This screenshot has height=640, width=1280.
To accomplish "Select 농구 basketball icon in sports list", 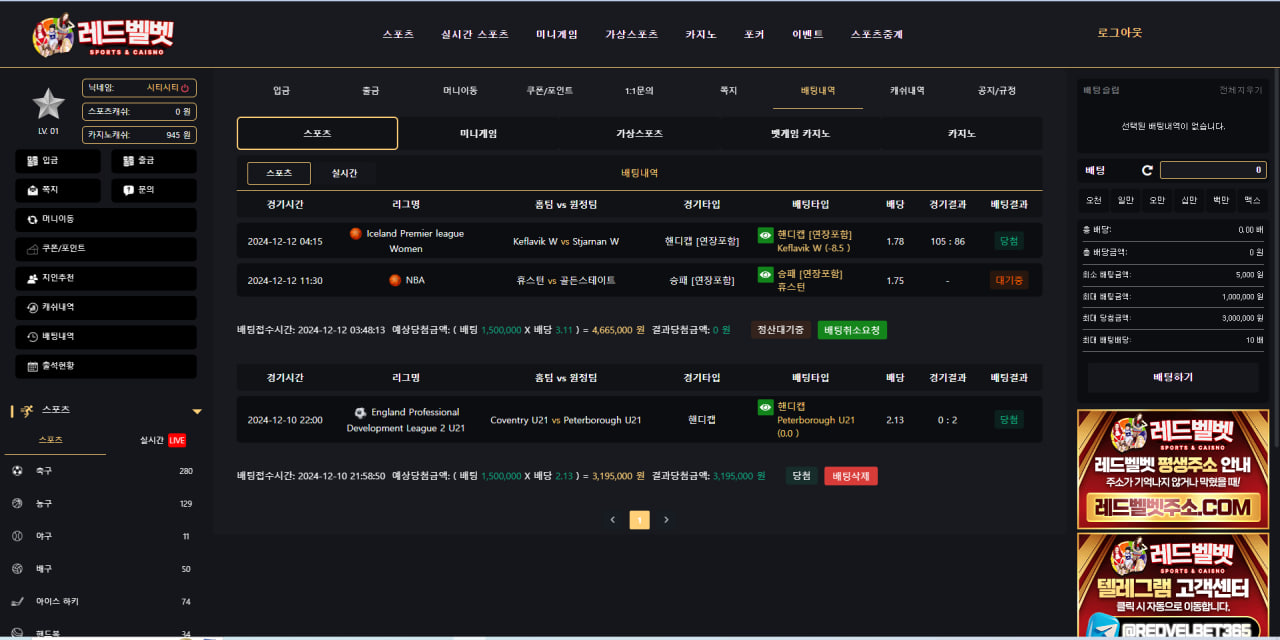I will 17,504.
